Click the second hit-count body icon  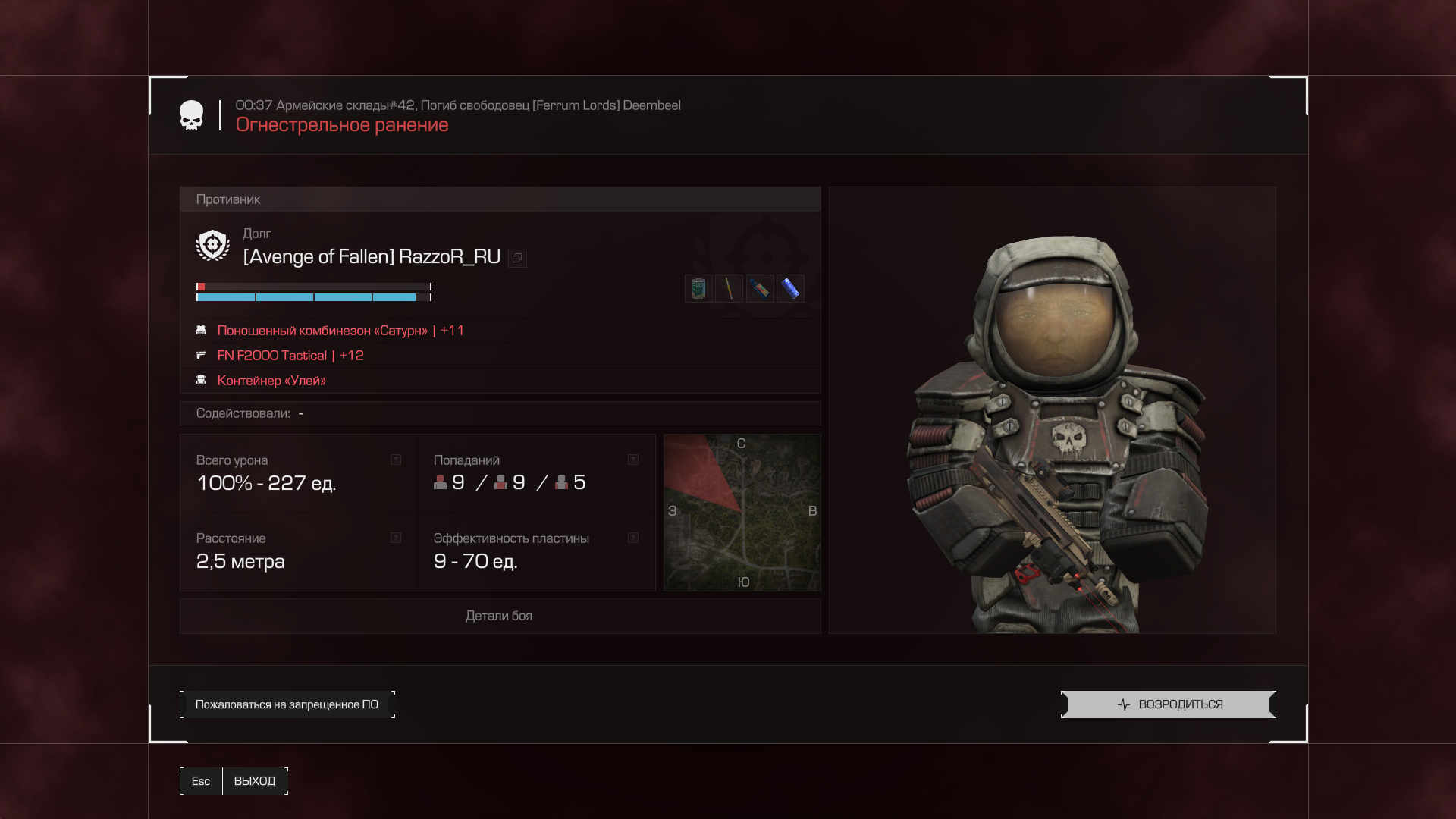point(500,482)
